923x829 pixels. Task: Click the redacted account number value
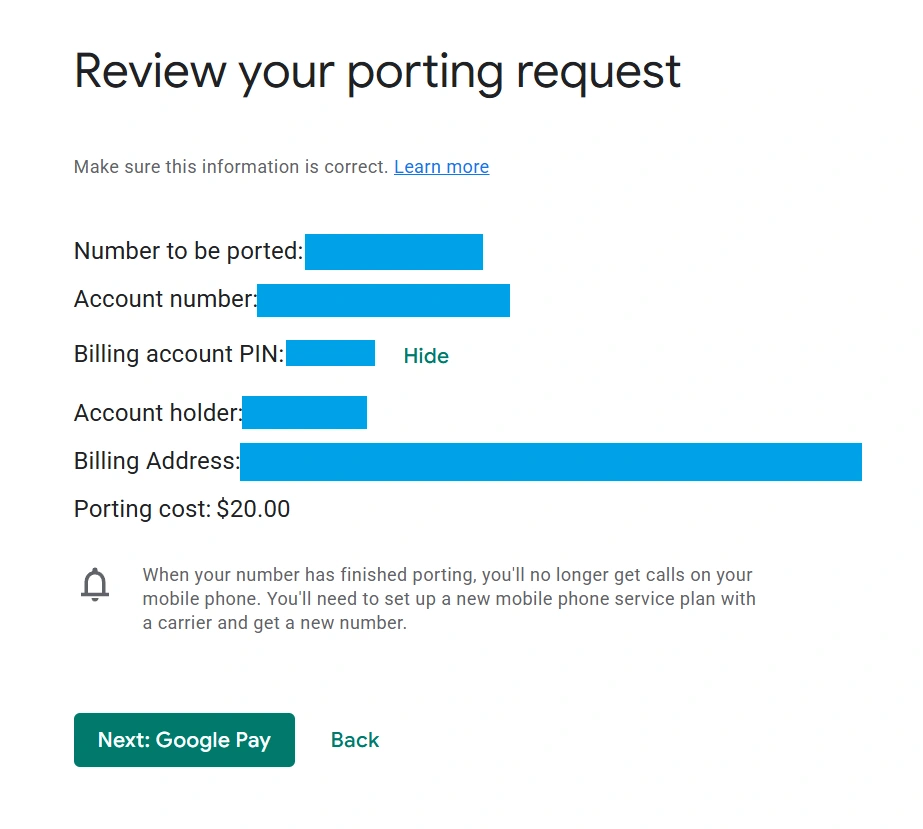pyautogui.click(x=383, y=300)
